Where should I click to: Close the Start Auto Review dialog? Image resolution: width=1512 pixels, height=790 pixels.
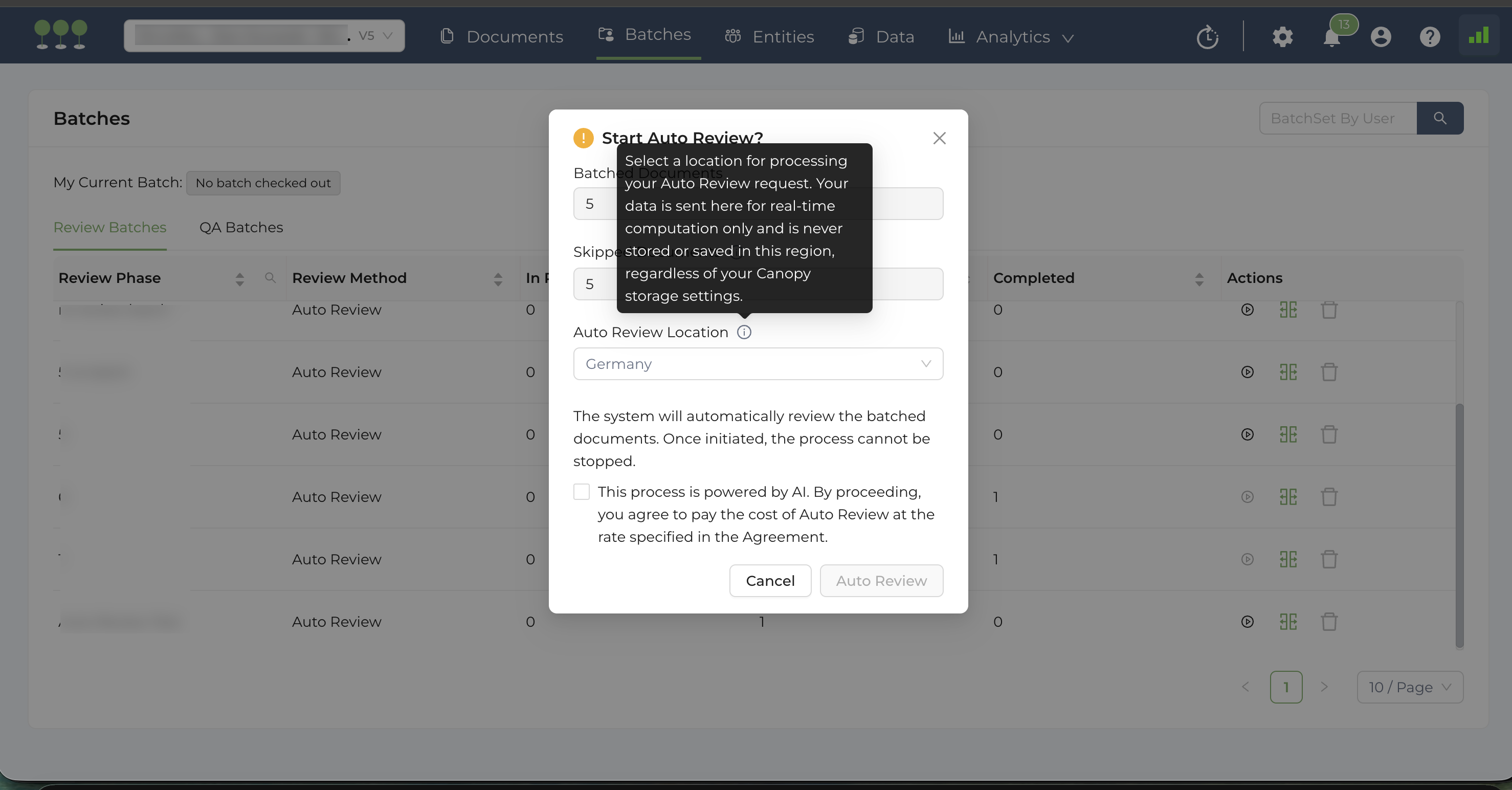point(939,138)
